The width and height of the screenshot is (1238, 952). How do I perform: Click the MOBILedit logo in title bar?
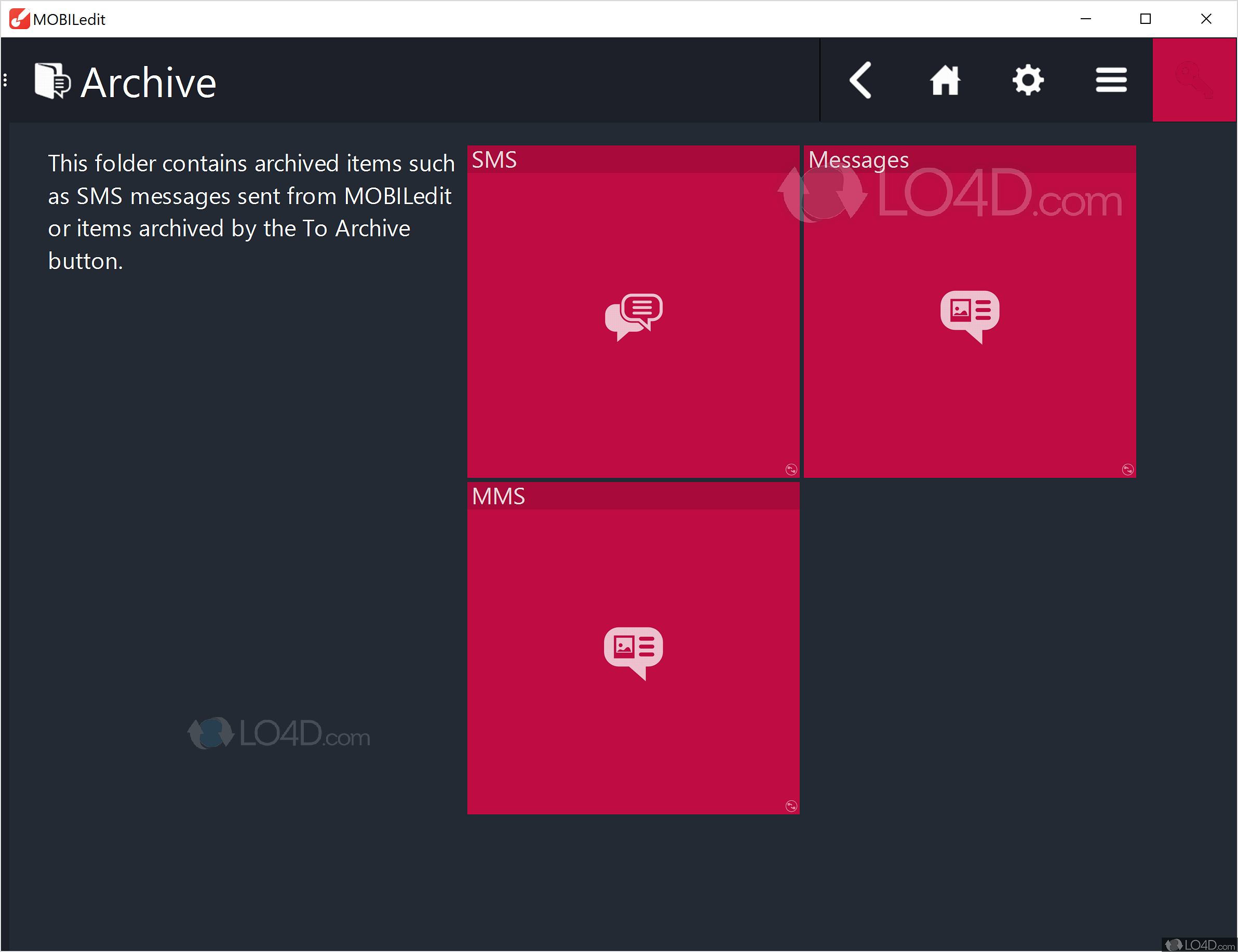[x=19, y=19]
